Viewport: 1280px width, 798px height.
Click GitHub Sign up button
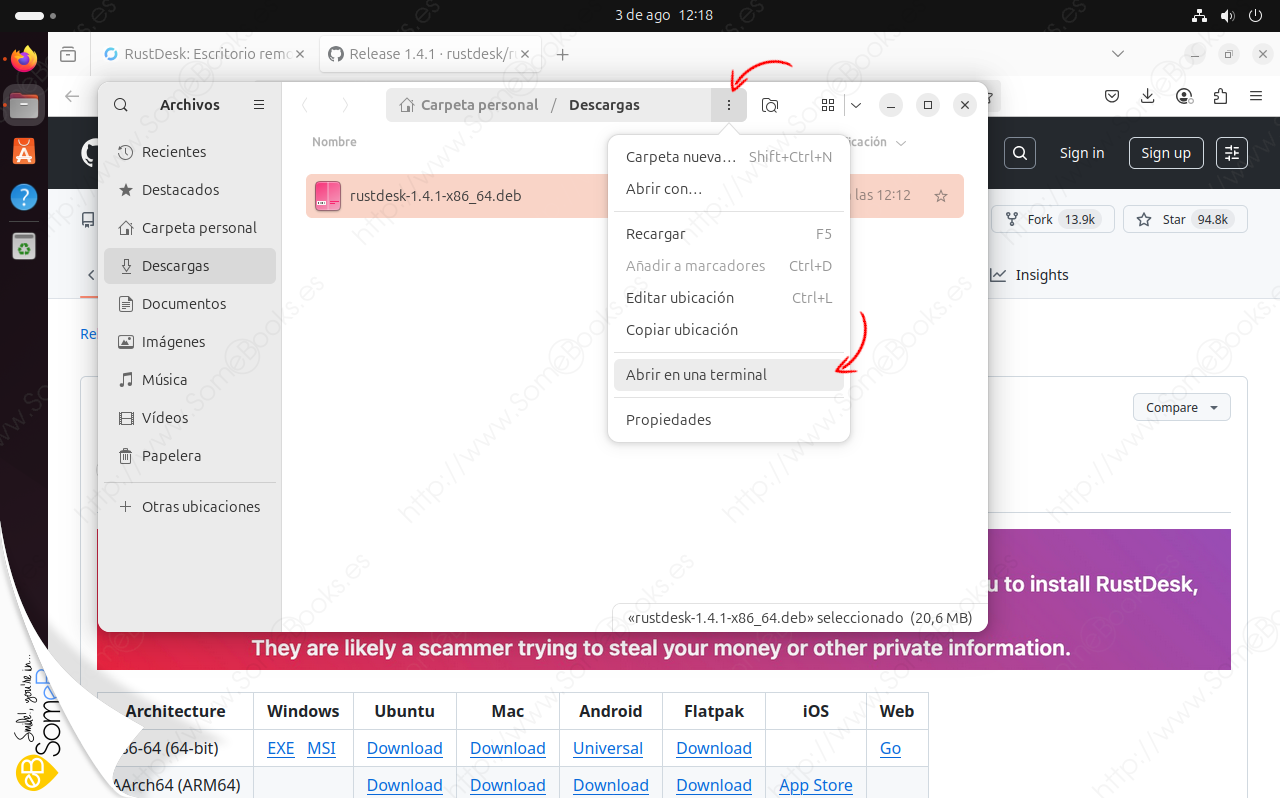point(1166,153)
